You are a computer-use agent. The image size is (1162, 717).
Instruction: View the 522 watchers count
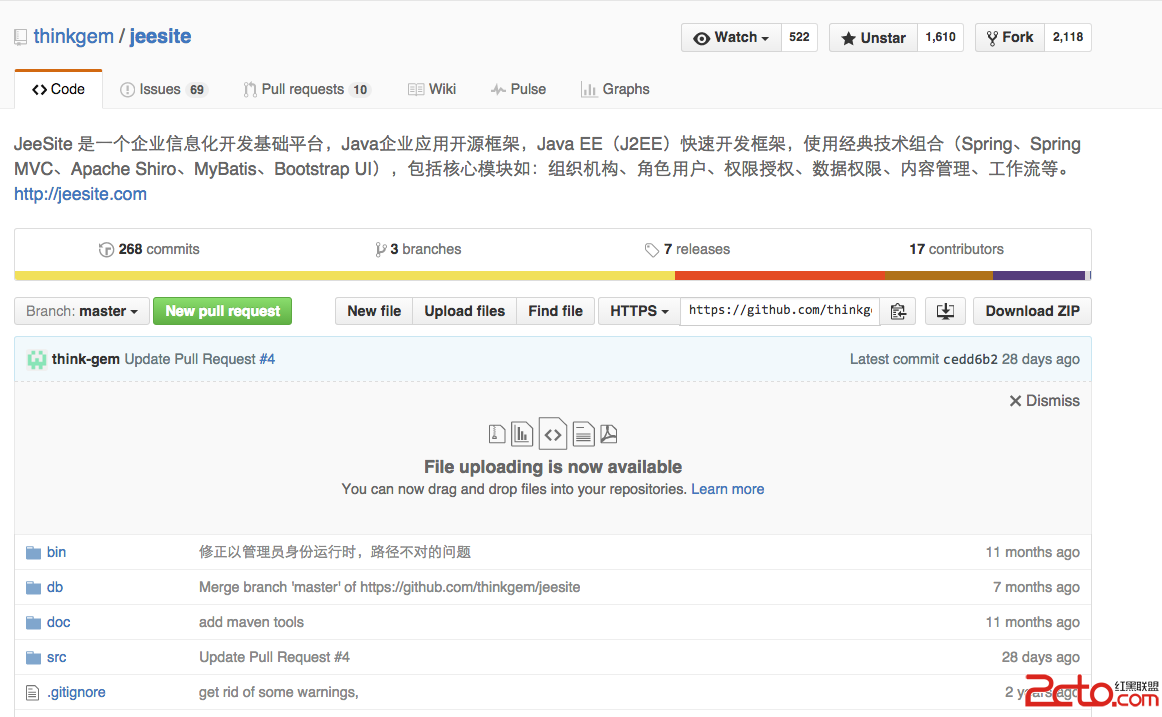(x=799, y=38)
